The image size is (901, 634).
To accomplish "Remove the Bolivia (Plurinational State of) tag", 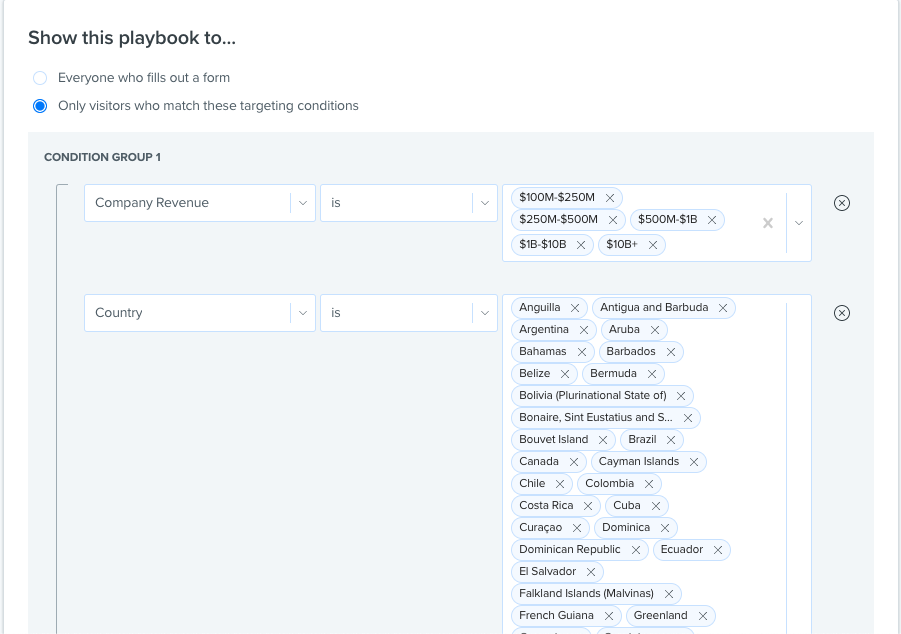I will tap(681, 396).
